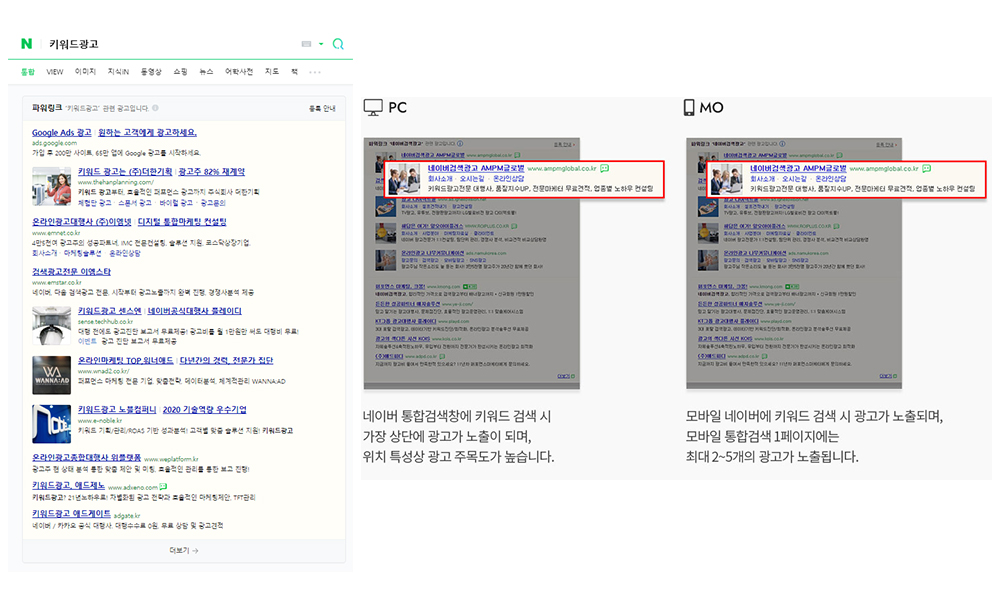The height and width of the screenshot is (600, 1000).
Task: Expand the search box dropdown arrow
Action: click(x=321, y=44)
